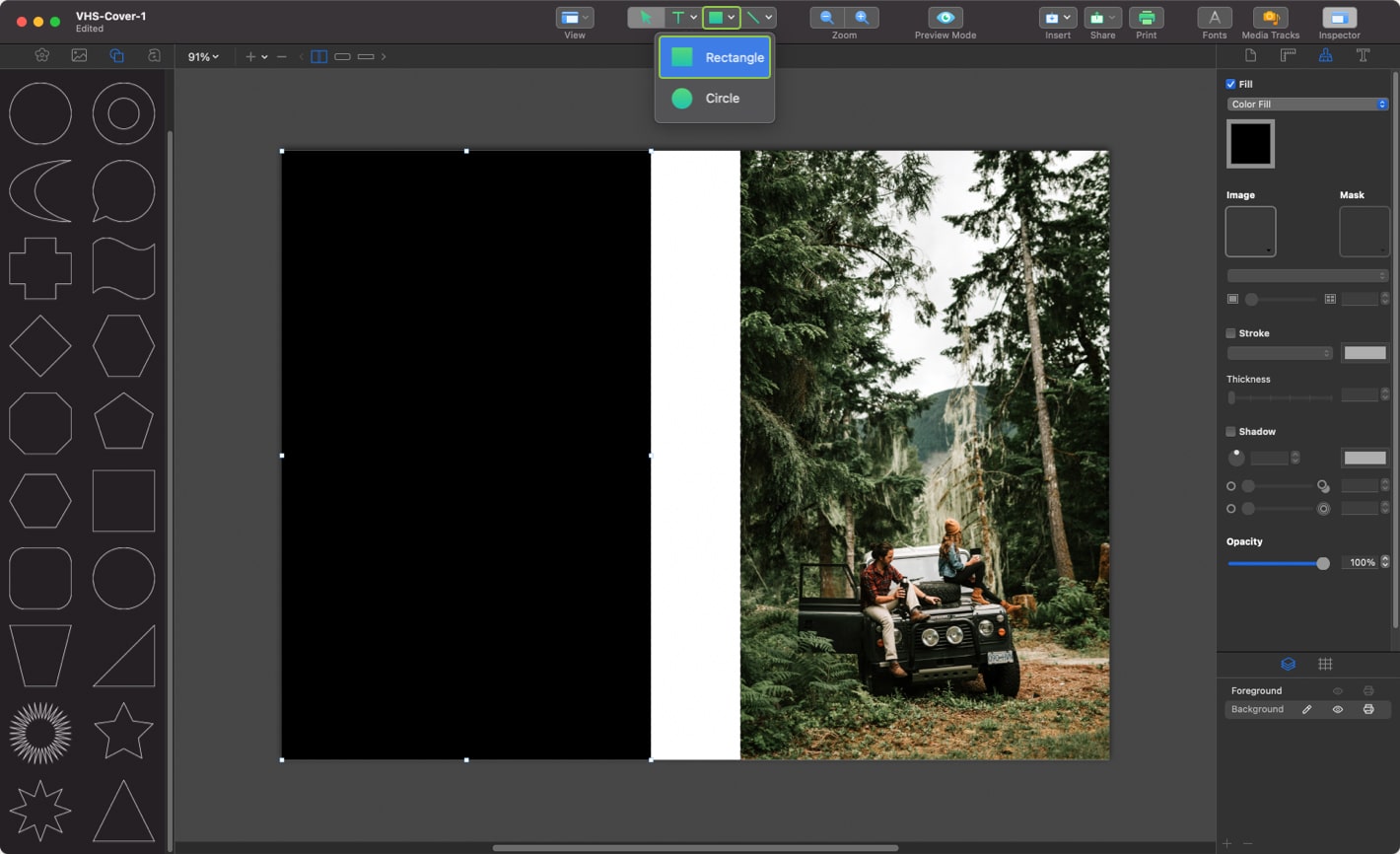Click the black fill color swatch
1400x854 pixels.
click(x=1250, y=144)
